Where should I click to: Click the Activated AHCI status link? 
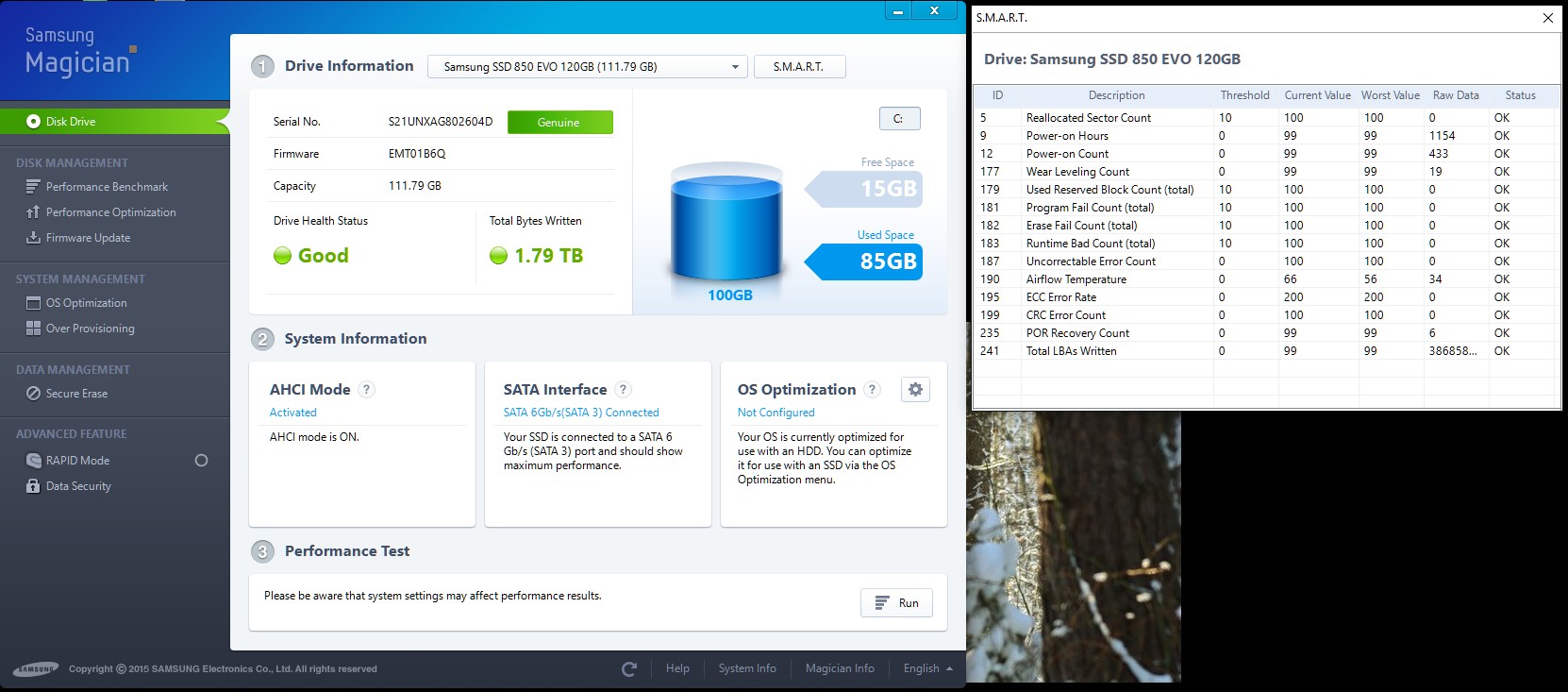[x=293, y=413]
